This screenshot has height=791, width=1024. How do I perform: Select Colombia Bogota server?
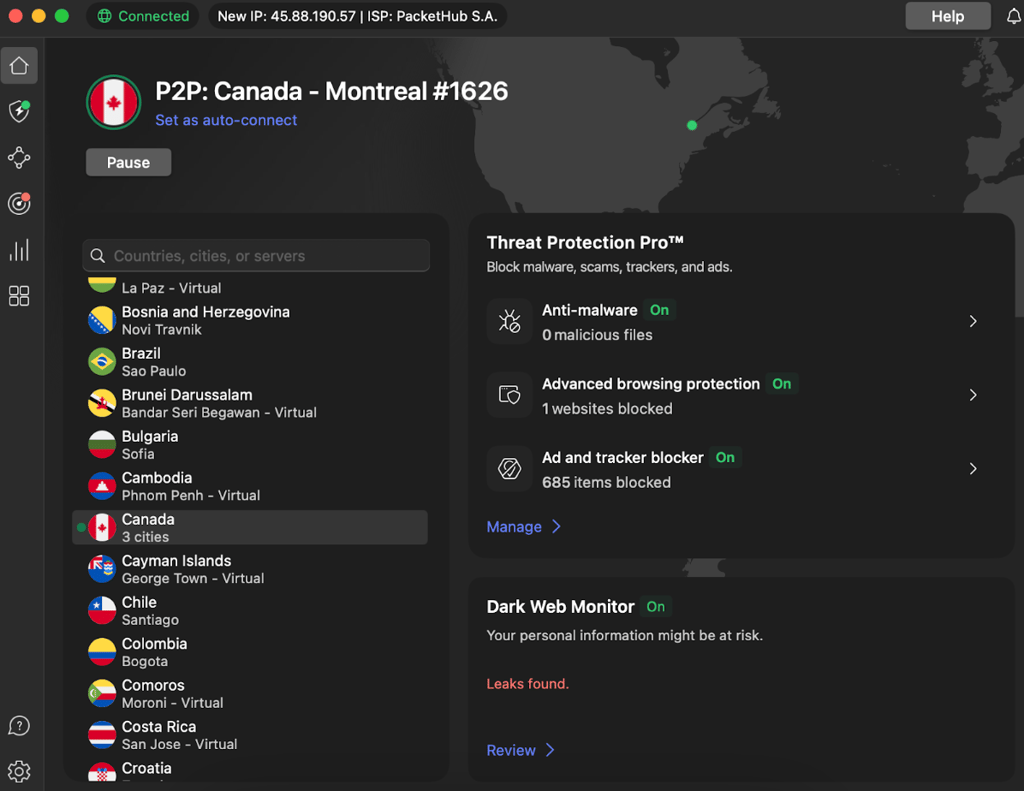(250, 653)
